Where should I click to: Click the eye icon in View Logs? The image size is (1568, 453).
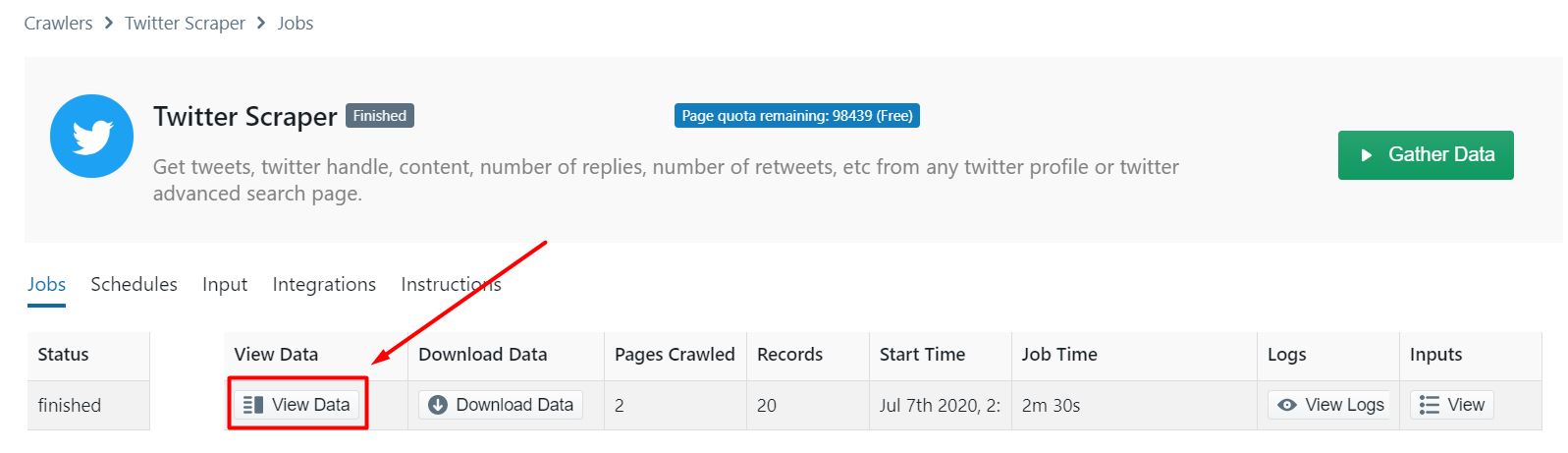(x=1287, y=405)
